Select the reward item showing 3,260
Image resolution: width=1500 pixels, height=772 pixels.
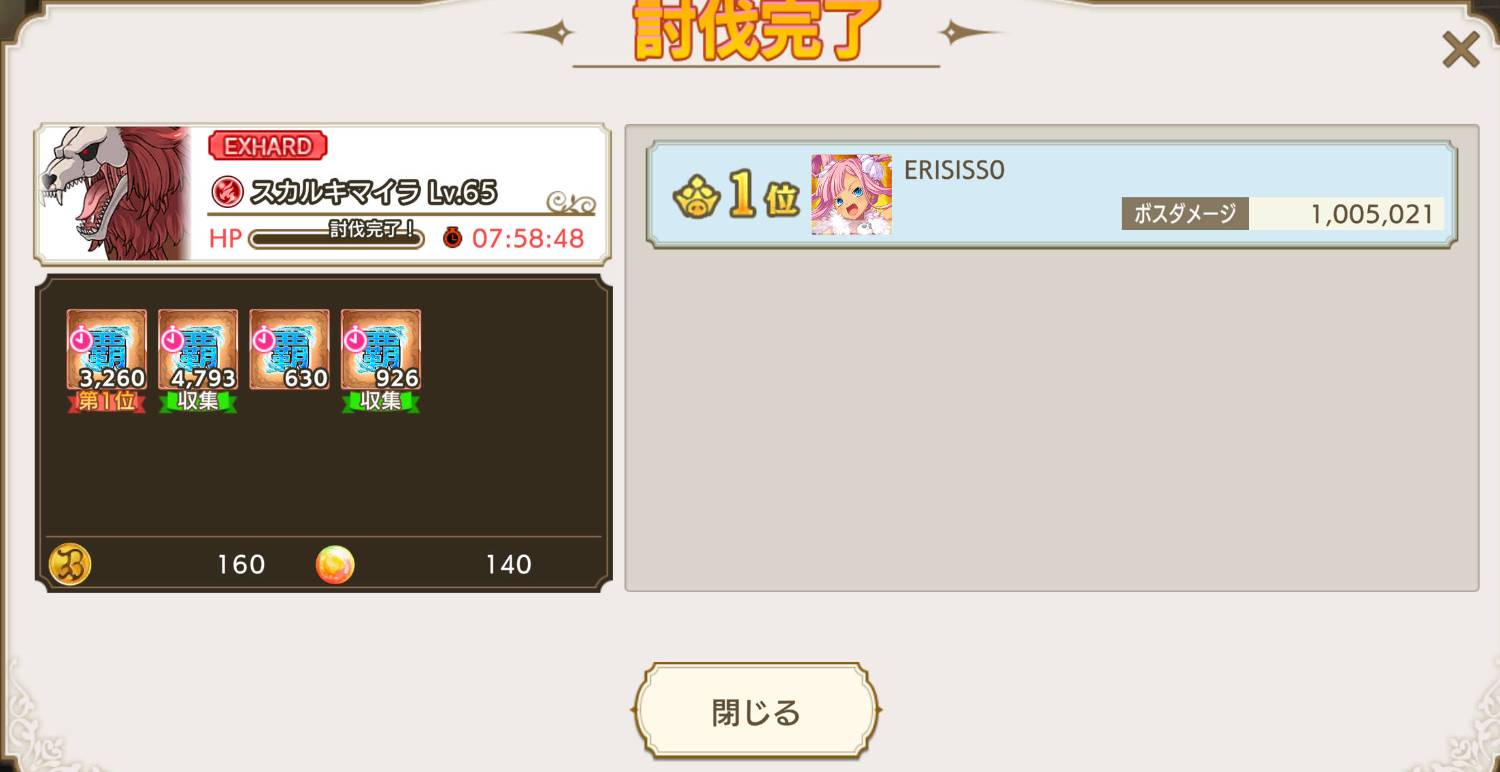tap(107, 349)
